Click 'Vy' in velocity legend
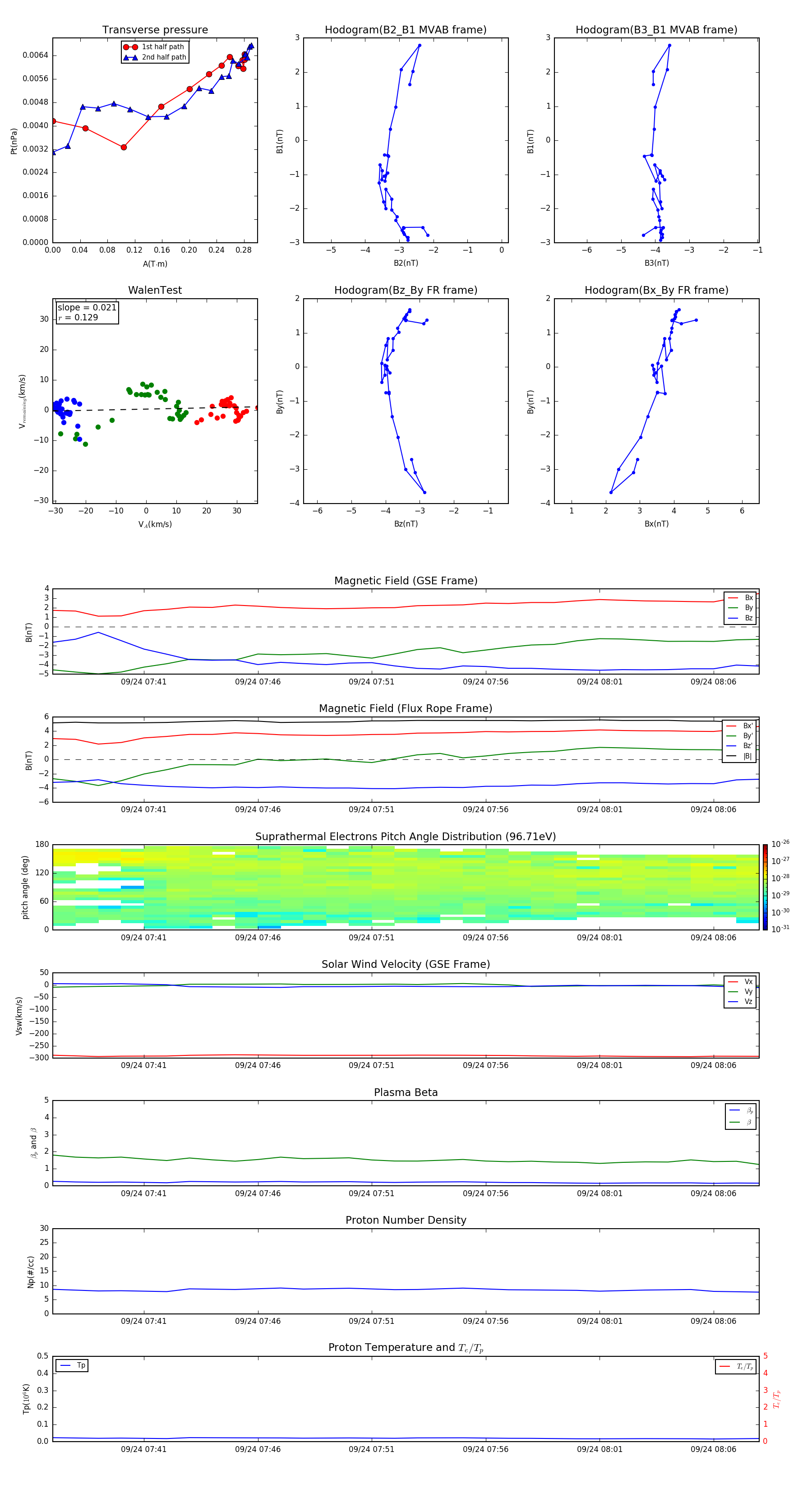812x1489 pixels. (741, 991)
